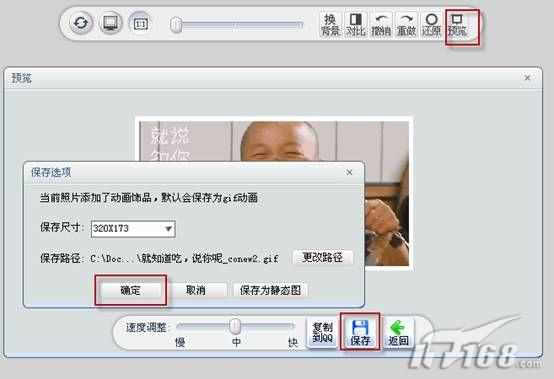Viewport: 554px width, 379px height.
Task: Choose 保存为静态图 button
Action: tap(270, 290)
